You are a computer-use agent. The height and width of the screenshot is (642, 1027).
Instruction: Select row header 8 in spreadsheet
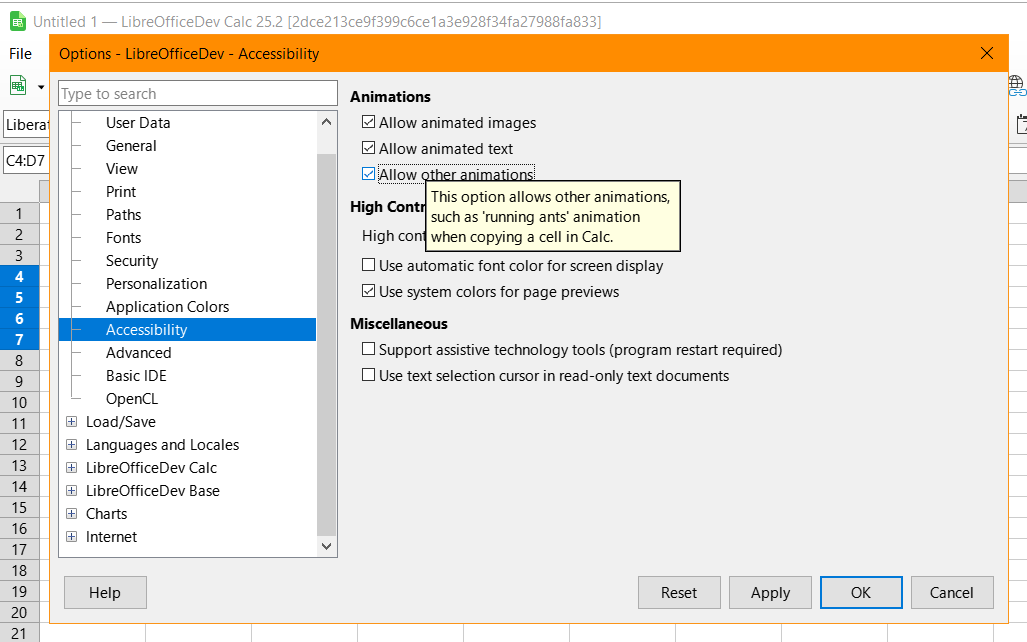coord(19,360)
